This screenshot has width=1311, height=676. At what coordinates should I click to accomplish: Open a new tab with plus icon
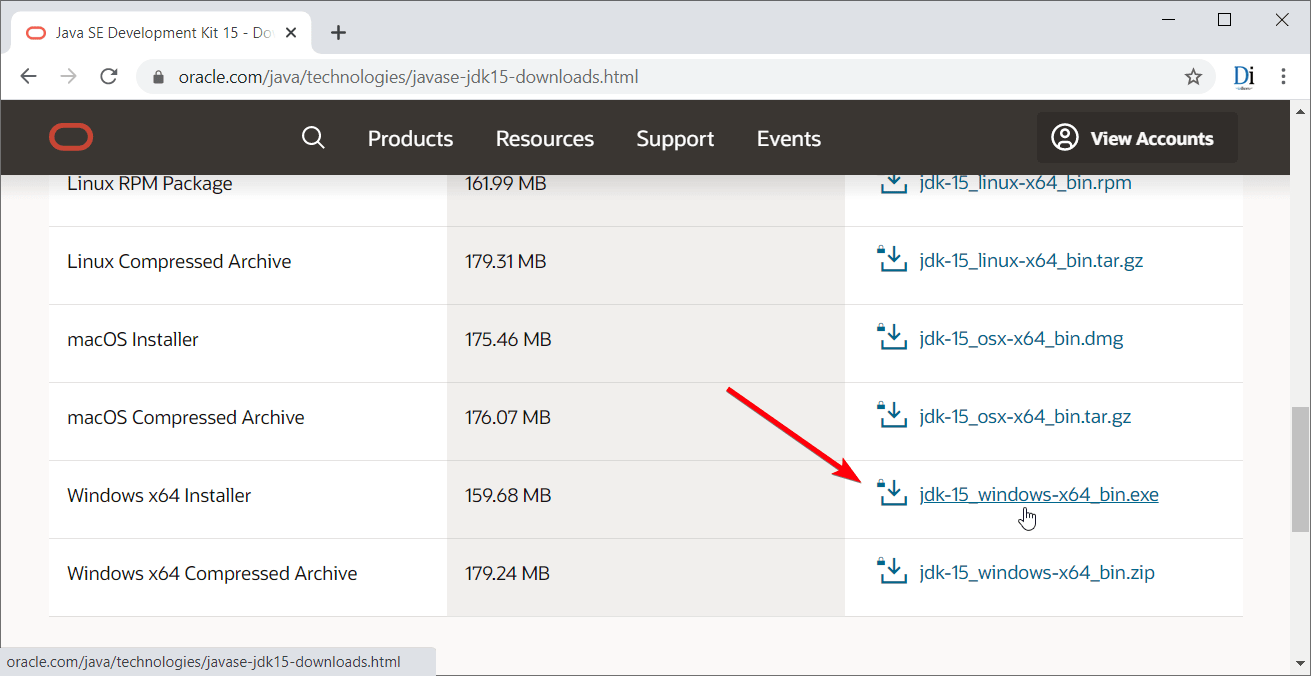coord(338,33)
